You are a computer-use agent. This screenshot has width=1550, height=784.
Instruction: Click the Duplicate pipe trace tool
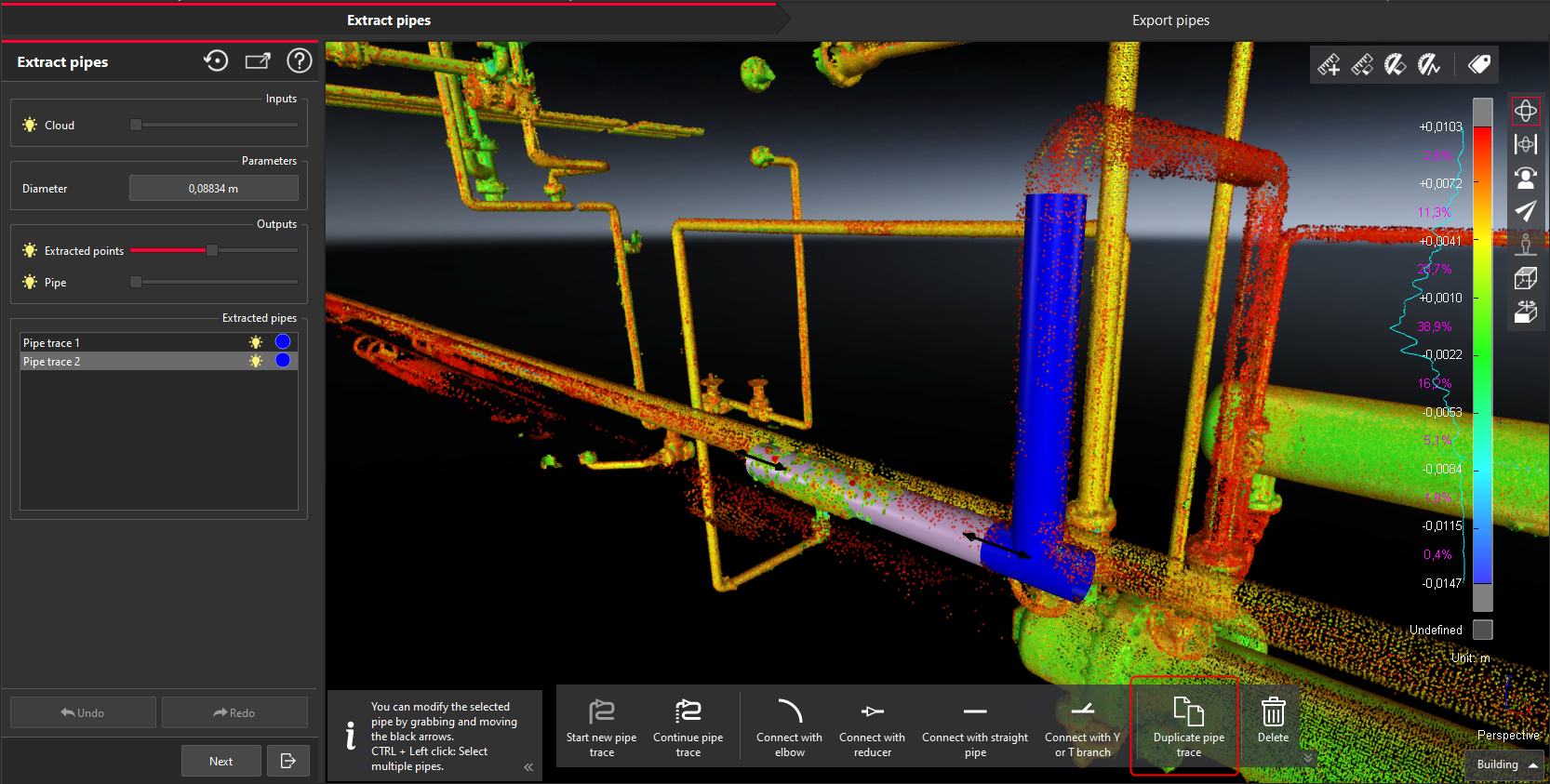[x=1188, y=726]
